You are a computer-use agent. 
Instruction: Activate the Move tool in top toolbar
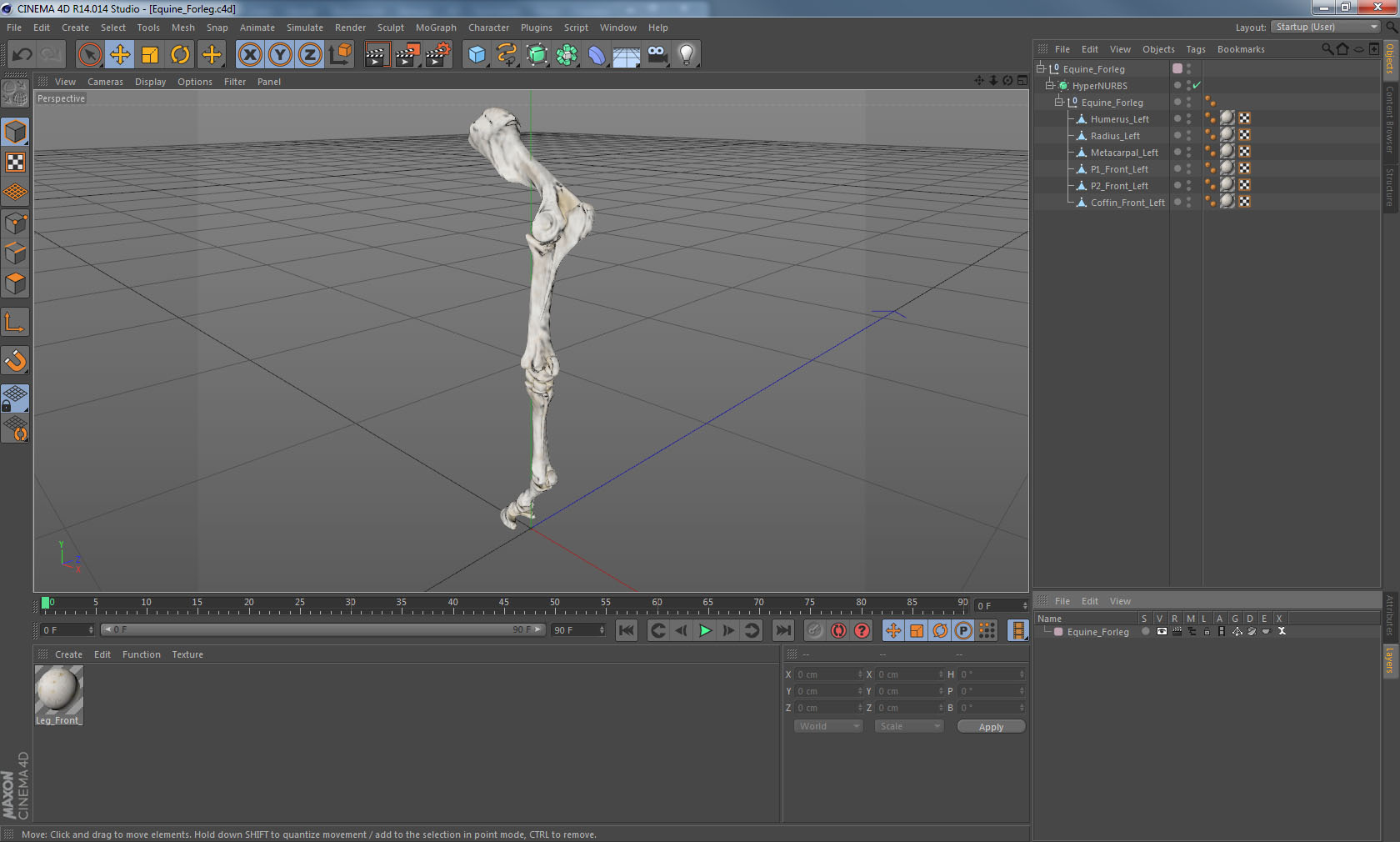[120, 55]
